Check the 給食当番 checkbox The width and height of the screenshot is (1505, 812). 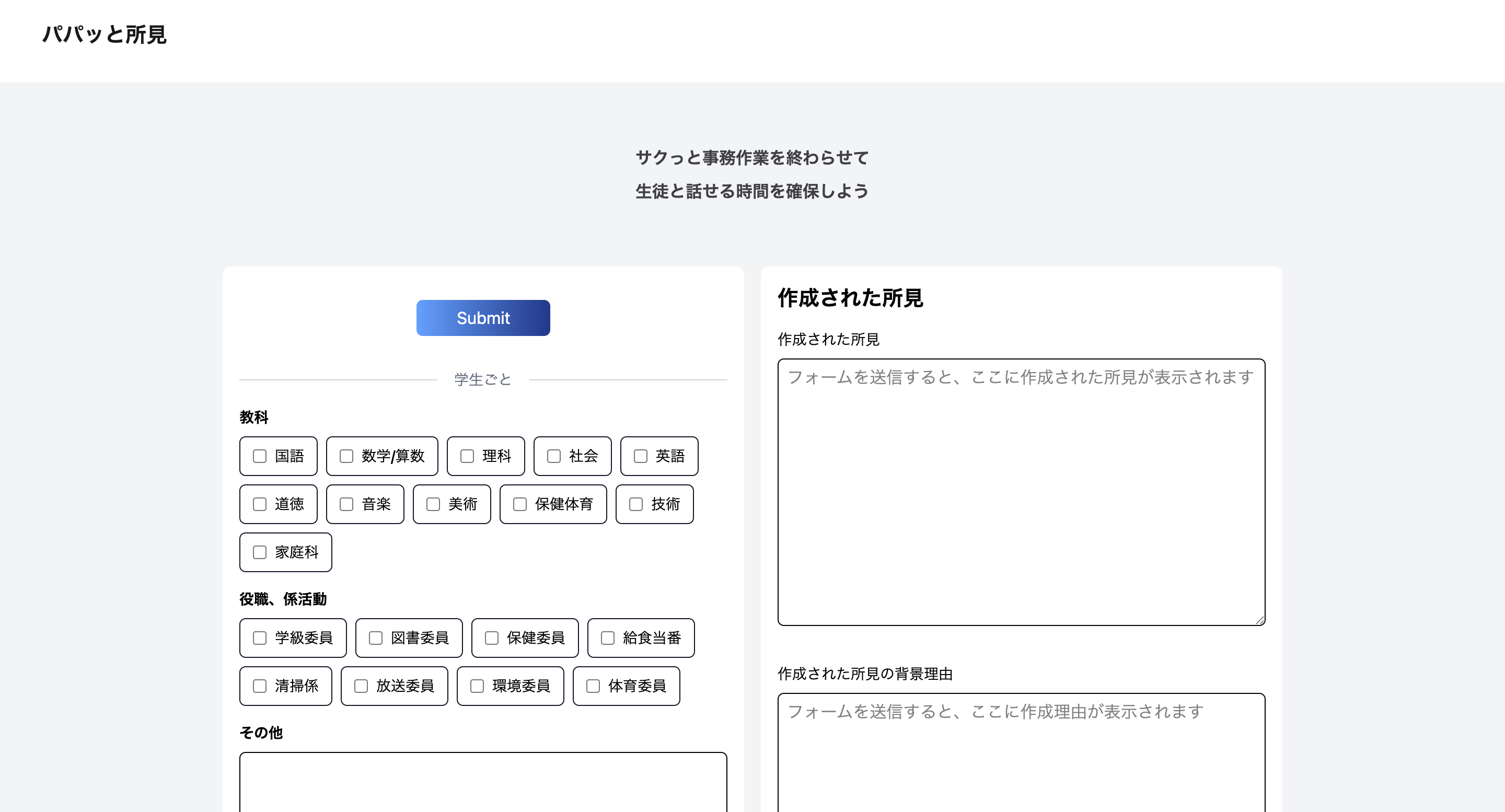[608, 638]
